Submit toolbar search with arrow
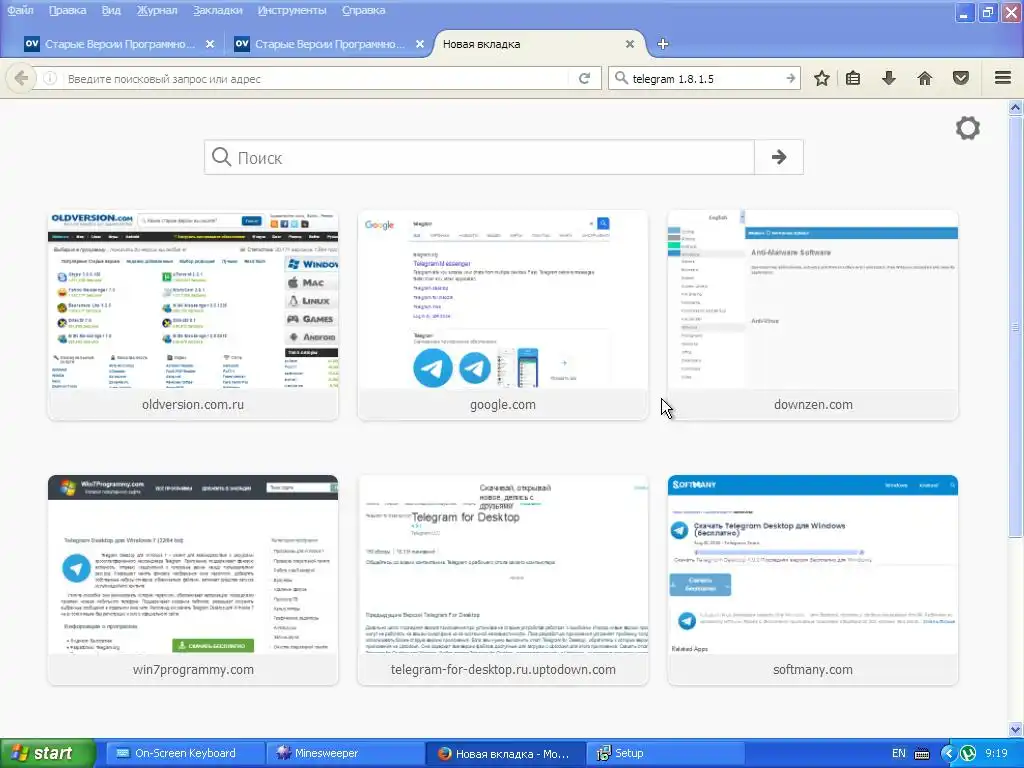1024x768 pixels. 790,78
